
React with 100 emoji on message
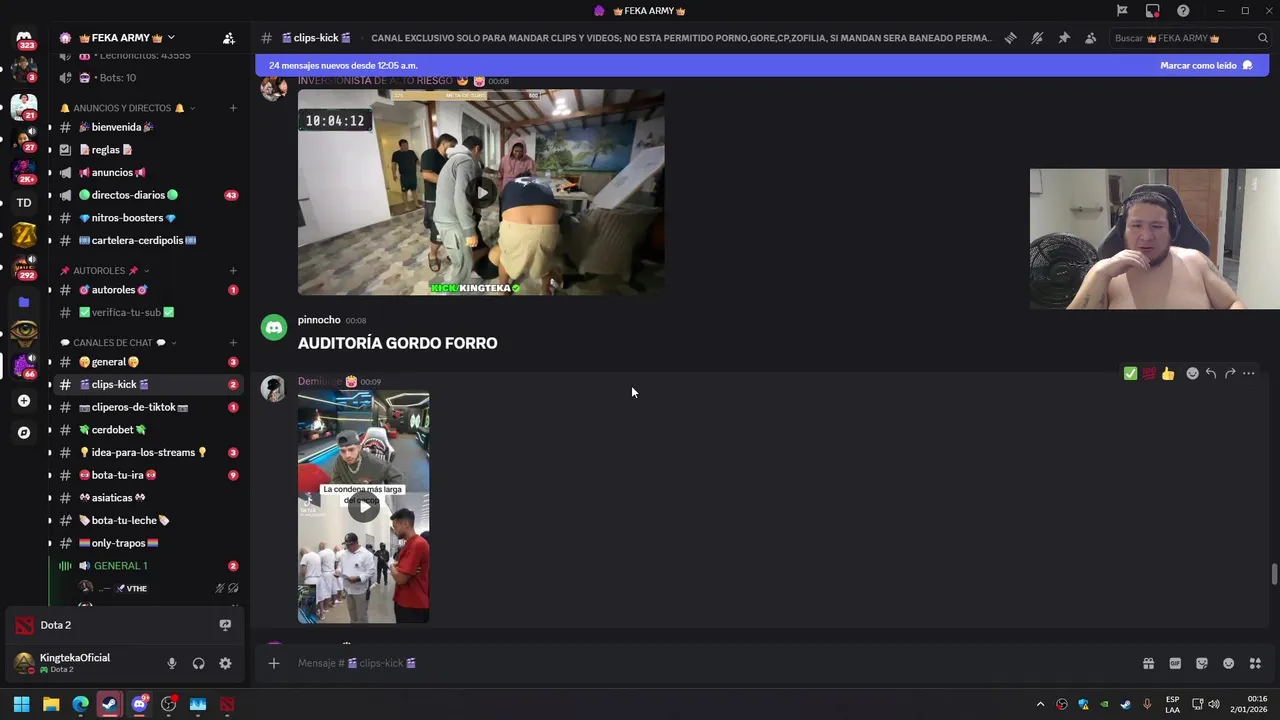1149,373
